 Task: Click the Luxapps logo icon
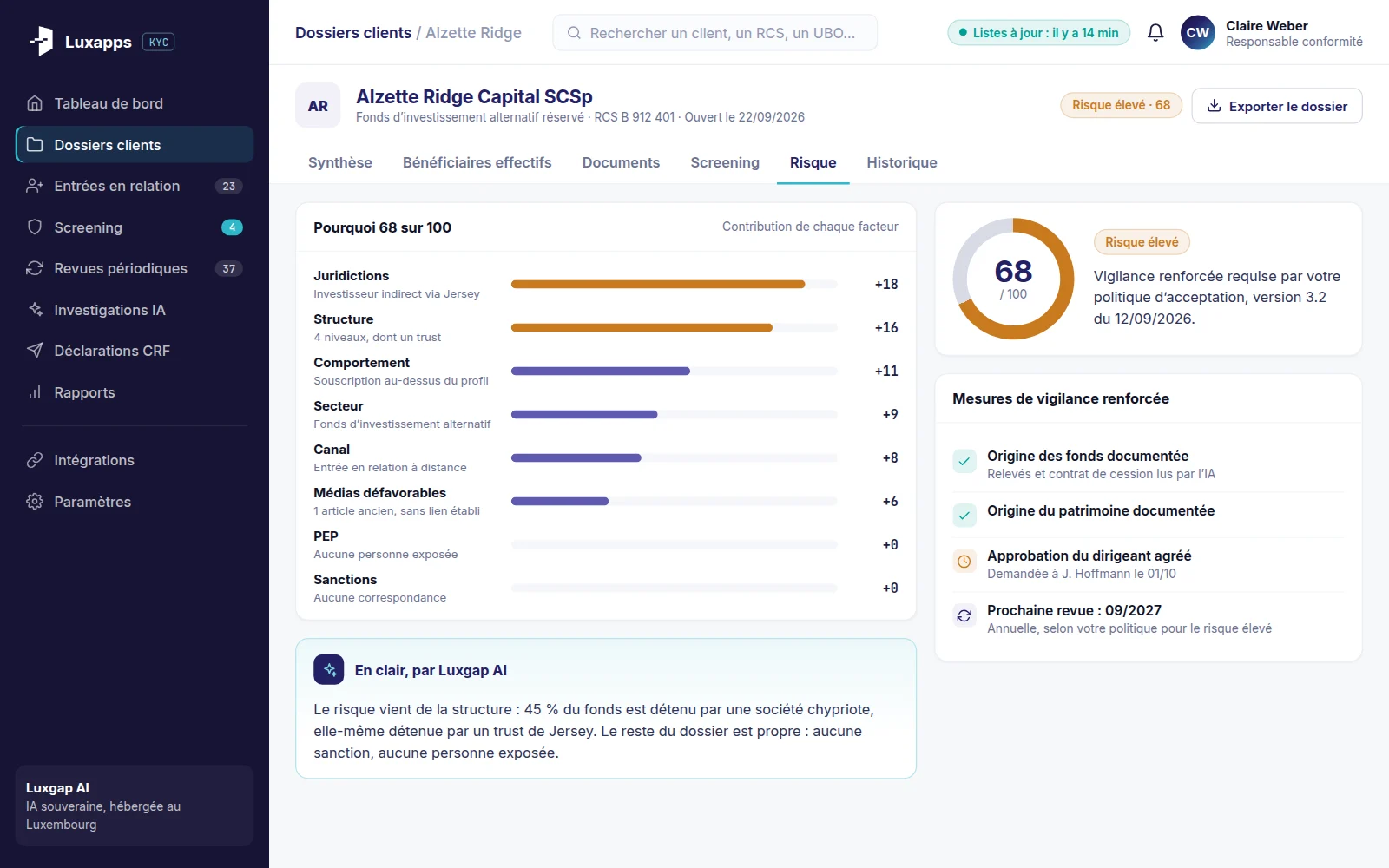click(x=41, y=41)
